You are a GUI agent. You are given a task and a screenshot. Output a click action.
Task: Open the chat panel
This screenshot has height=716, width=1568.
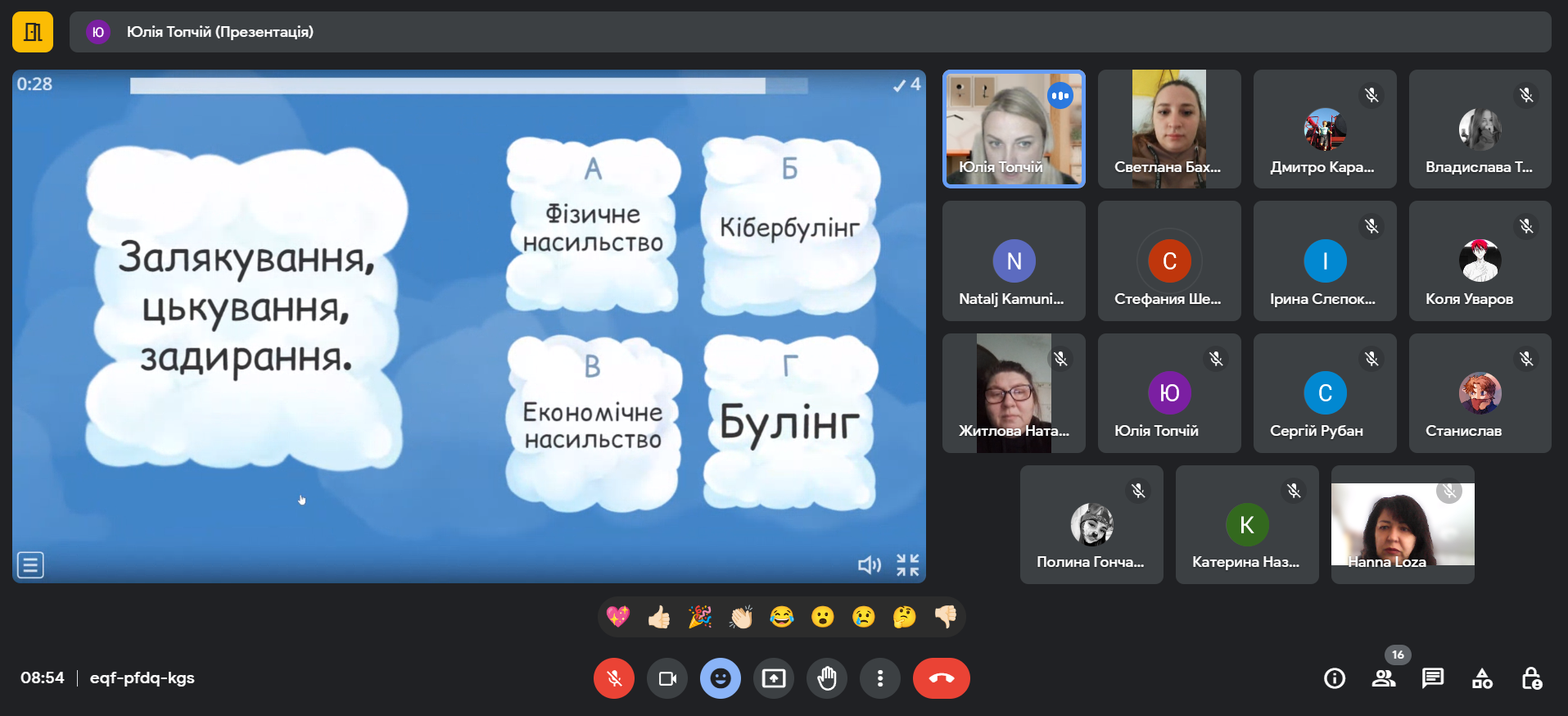(1433, 678)
